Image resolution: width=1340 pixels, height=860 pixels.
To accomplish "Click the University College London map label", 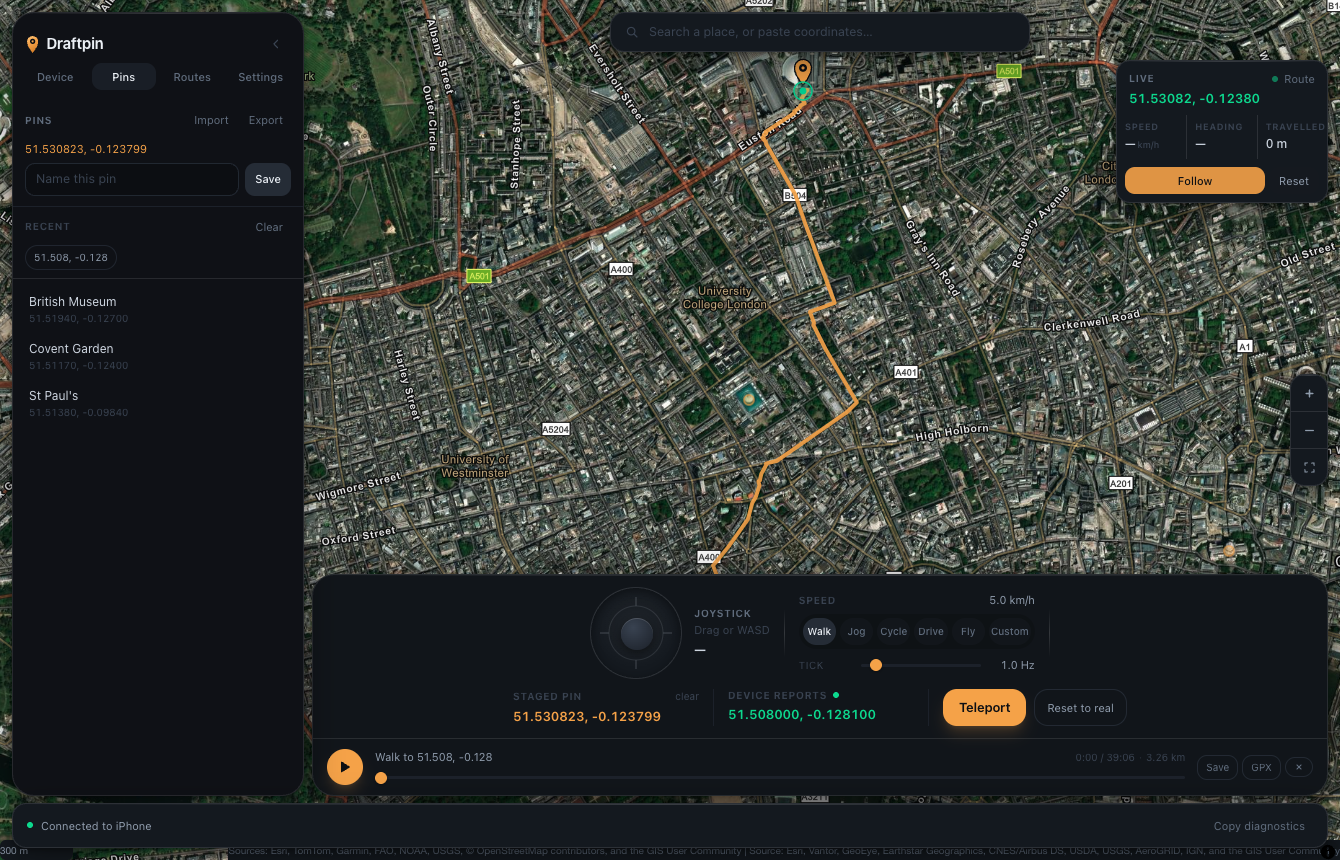I will point(725,298).
